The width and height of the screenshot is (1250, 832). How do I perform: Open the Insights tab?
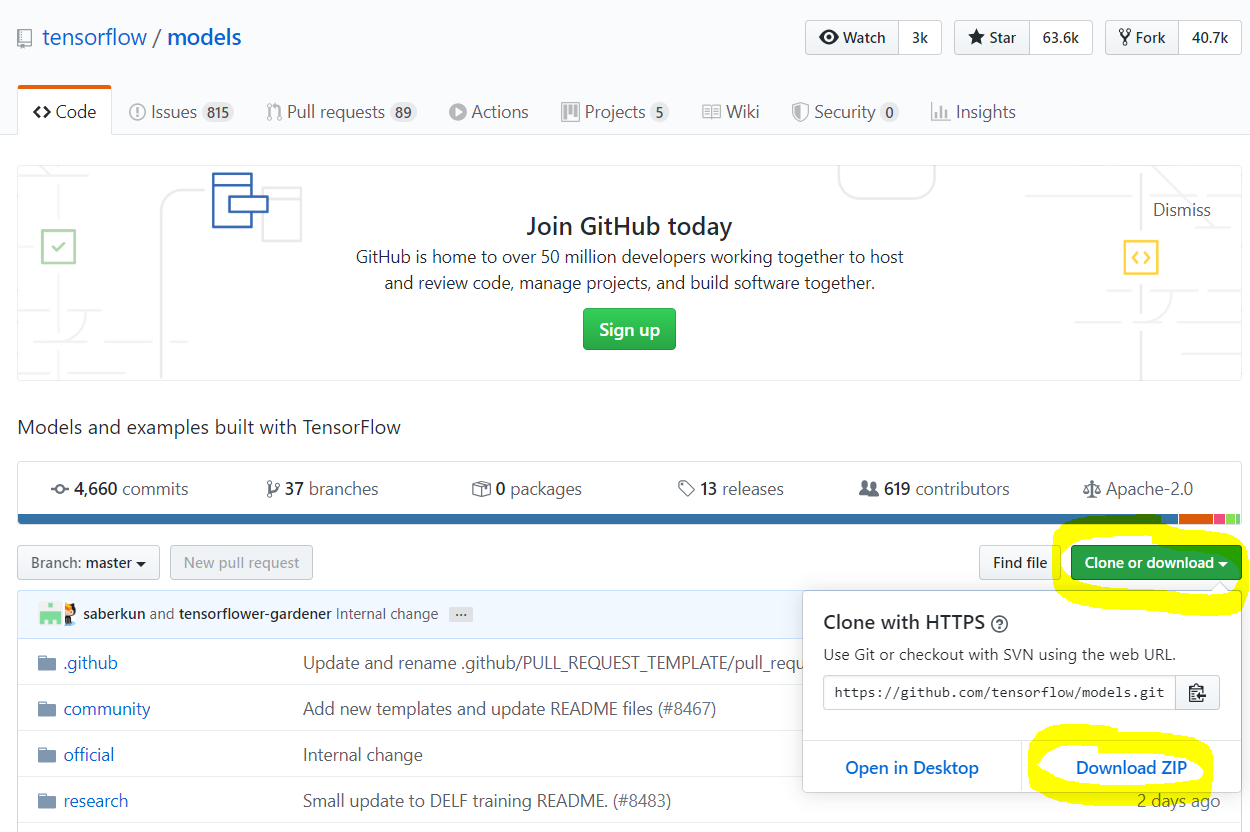pyautogui.click(x=973, y=112)
